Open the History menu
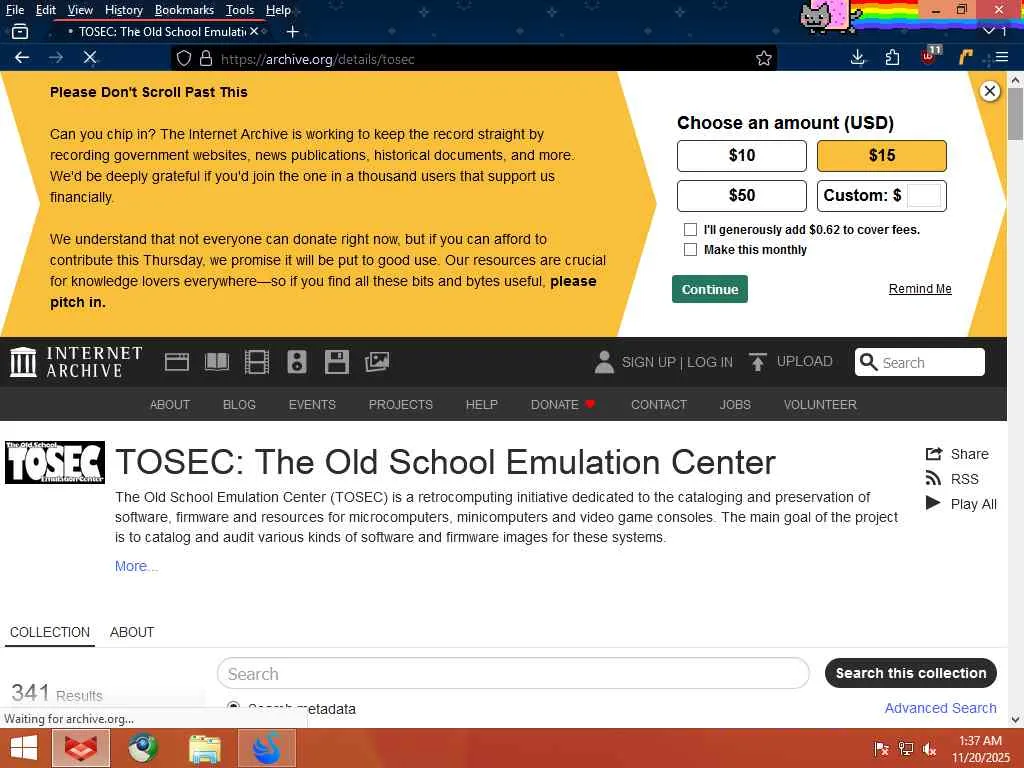This screenshot has width=1024, height=768. tap(123, 10)
